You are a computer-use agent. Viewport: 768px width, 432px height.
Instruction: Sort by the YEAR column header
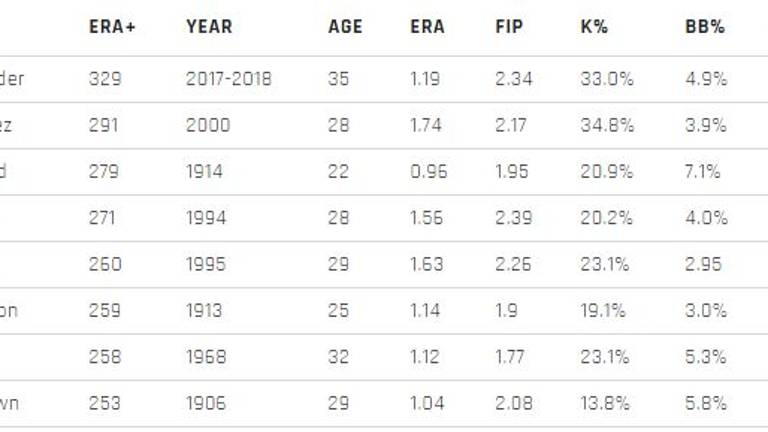[x=209, y=27]
